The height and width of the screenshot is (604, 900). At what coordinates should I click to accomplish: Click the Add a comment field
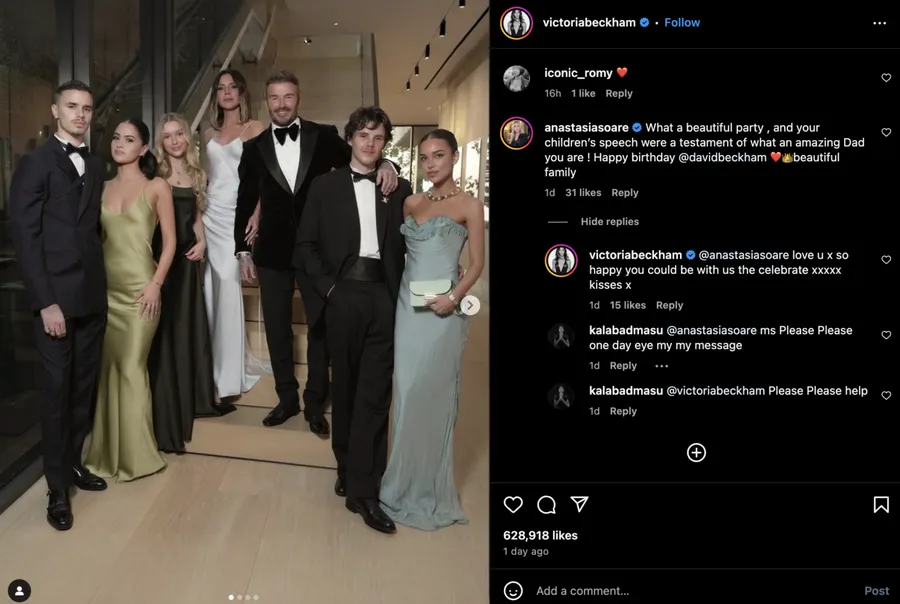click(x=690, y=591)
